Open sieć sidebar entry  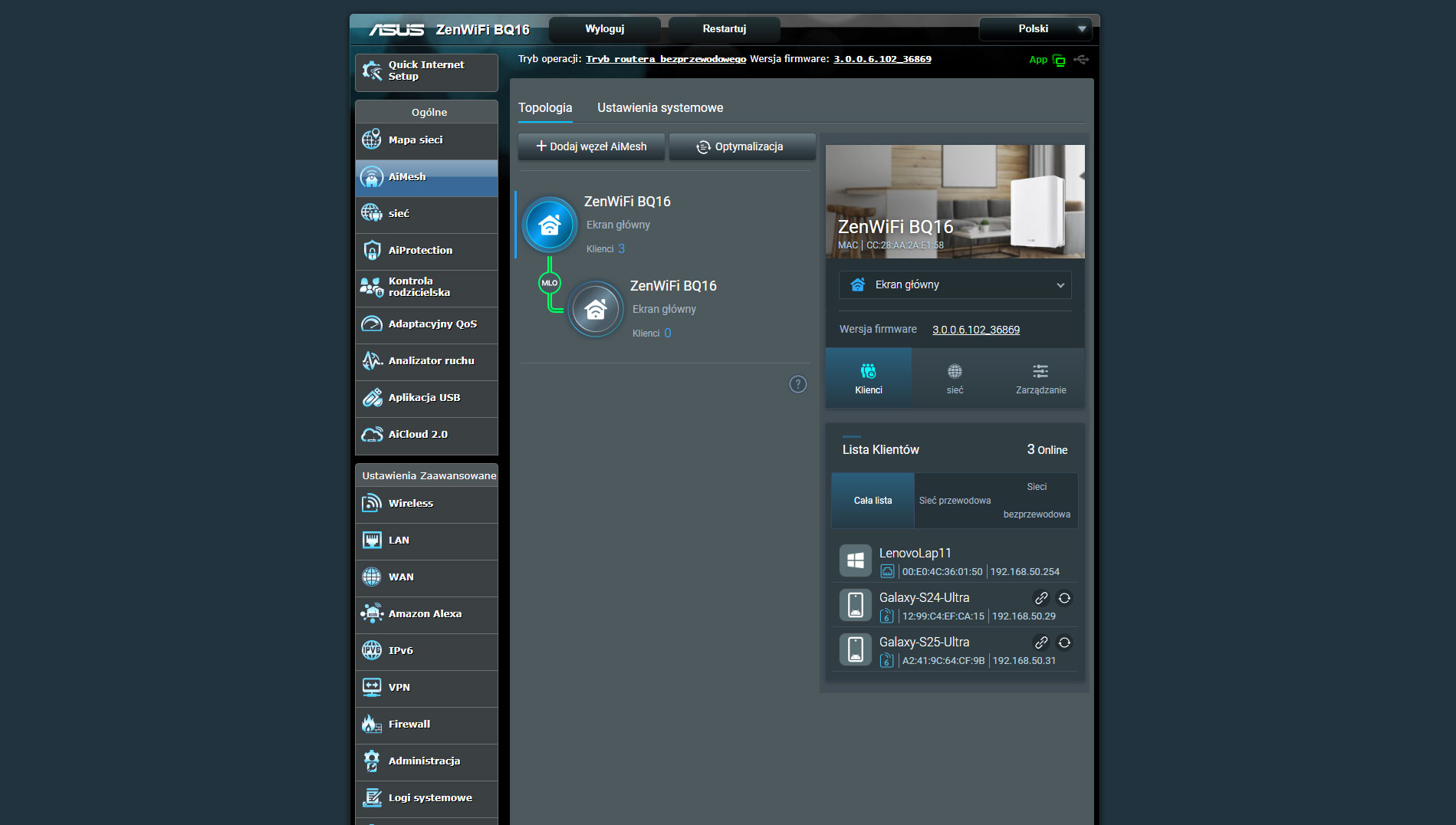pos(426,214)
